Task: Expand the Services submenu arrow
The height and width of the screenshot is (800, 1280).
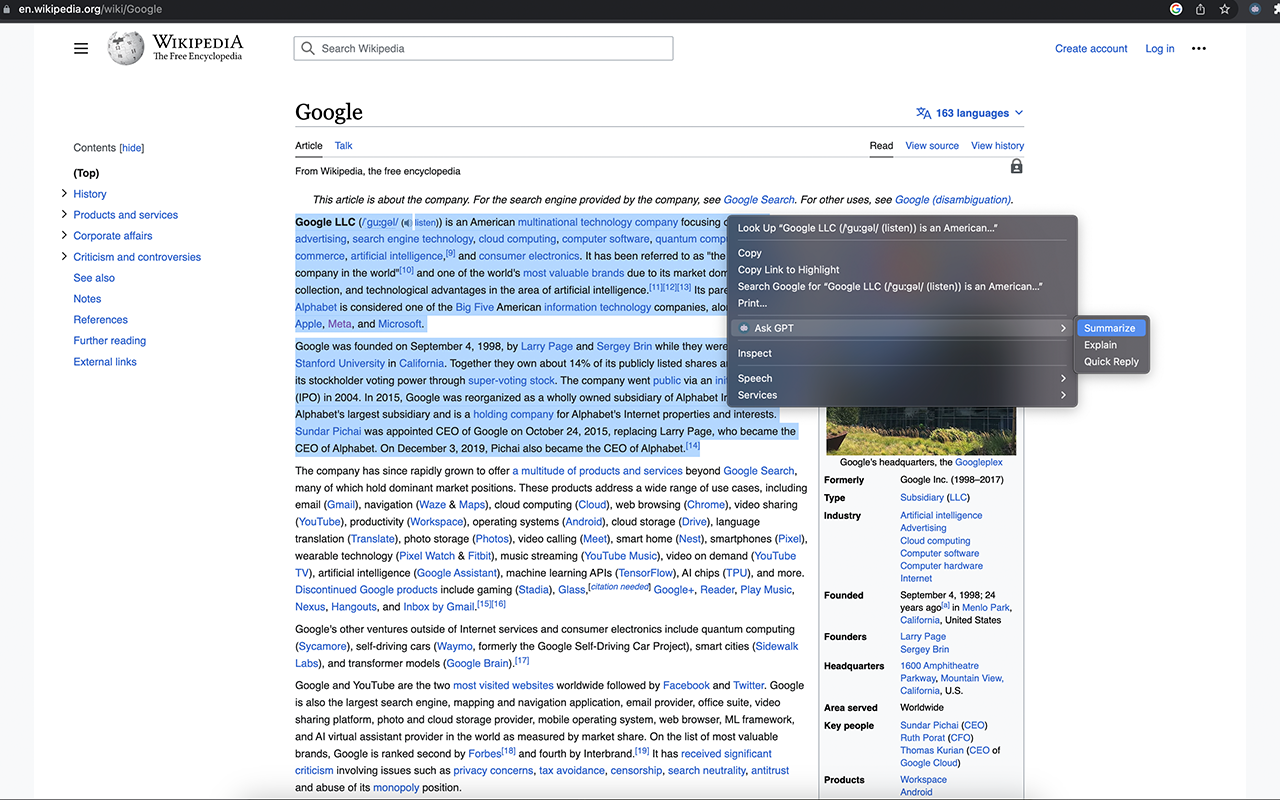Action: click(x=1063, y=395)
